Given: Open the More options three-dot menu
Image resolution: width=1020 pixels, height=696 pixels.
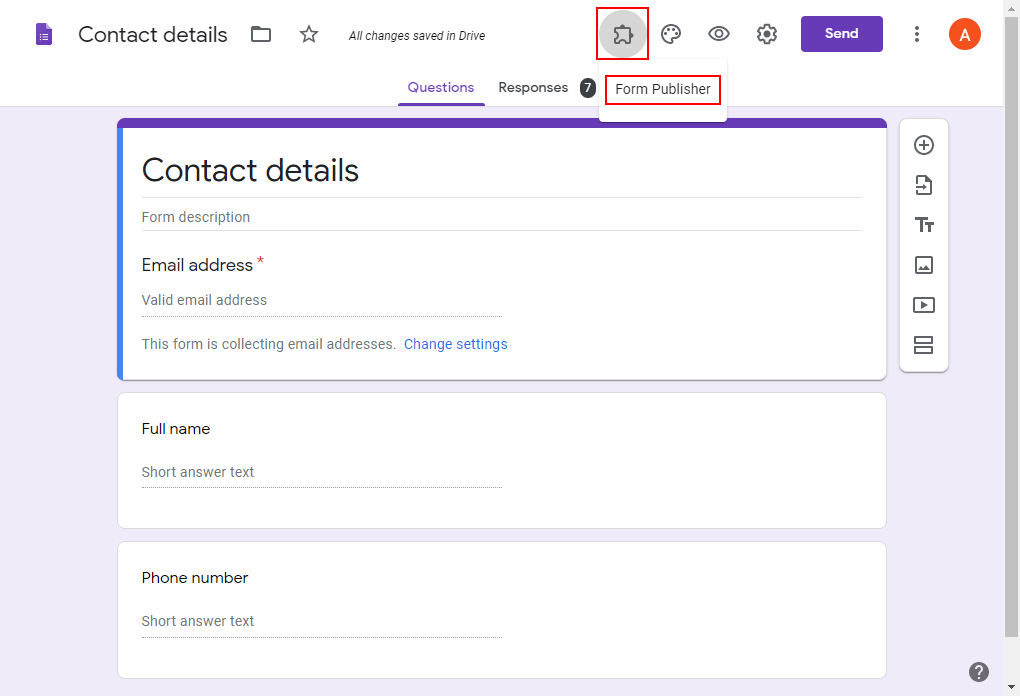Looking at the screenshot, I should 917,34.
